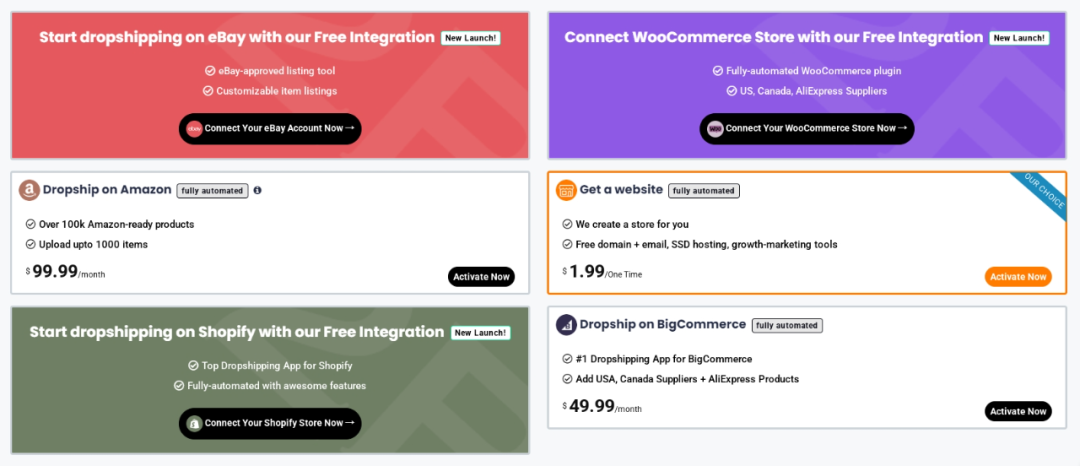
Task: Activate the Dropship on BigCommerce plan
Action: [x=1018, y=411]
